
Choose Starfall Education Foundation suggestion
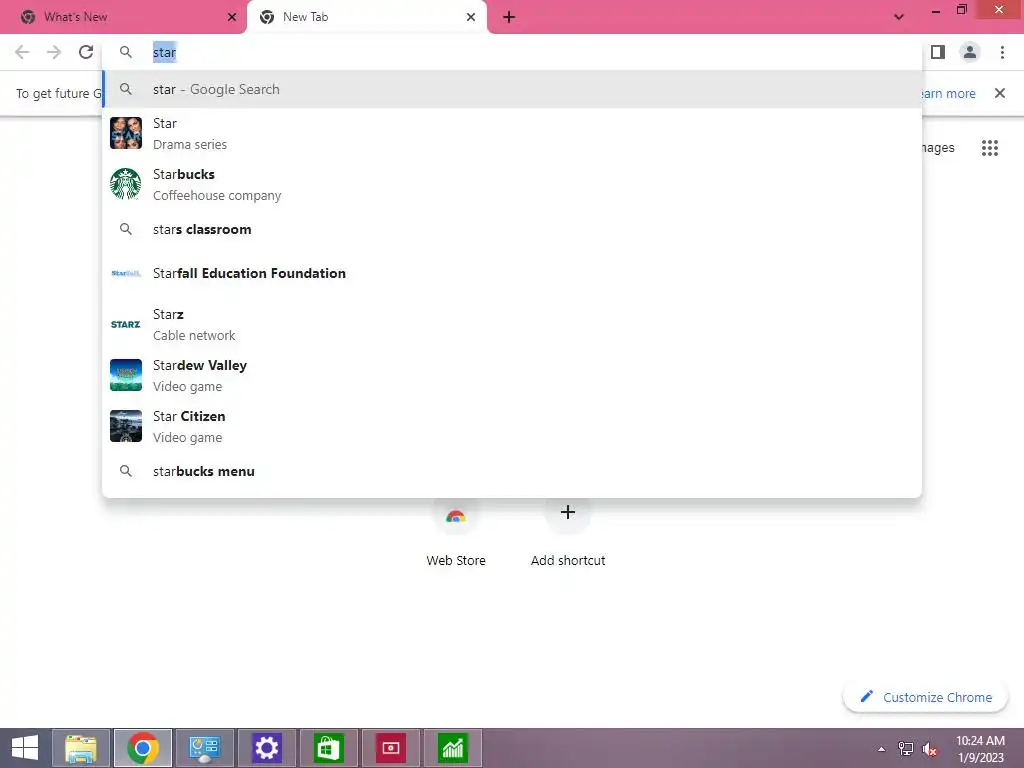[512, 273]
